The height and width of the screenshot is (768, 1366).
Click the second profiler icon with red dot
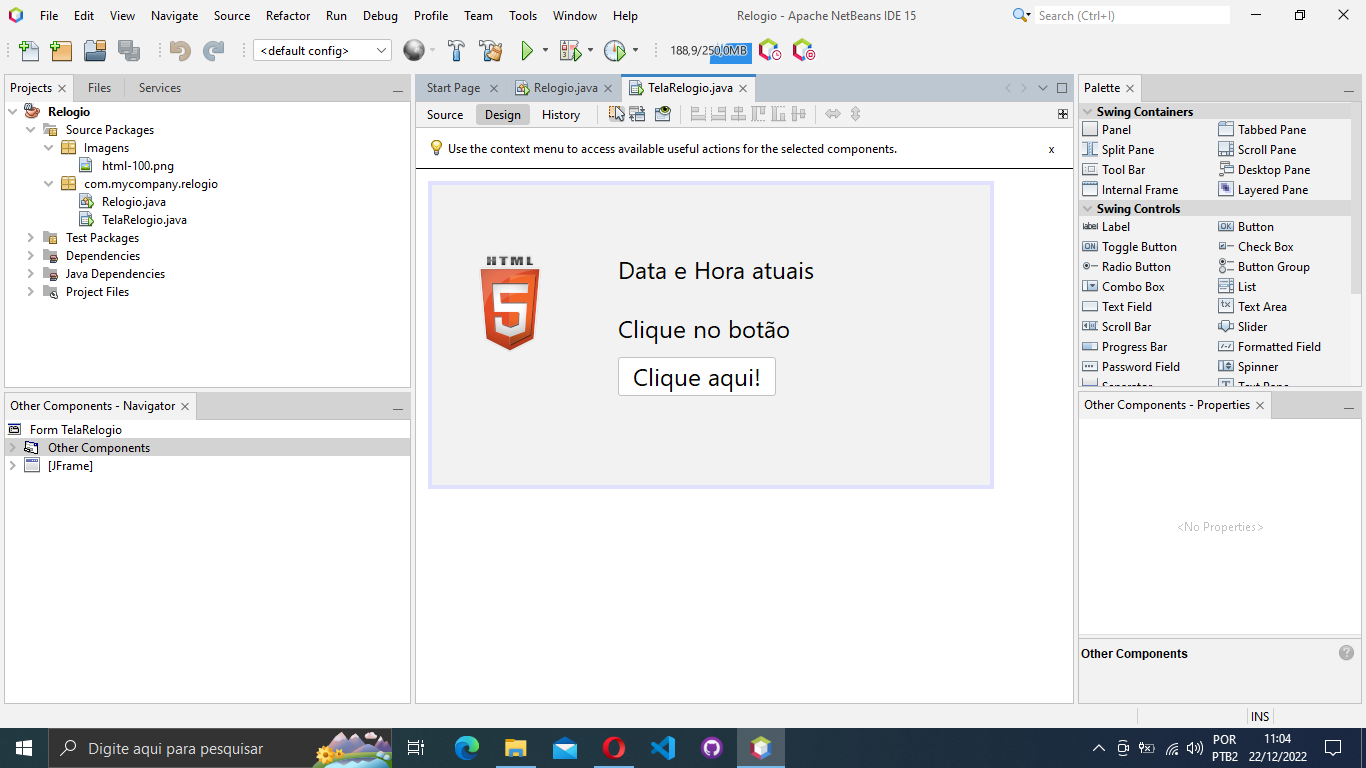pyautogui.click(x=803, y=50)
